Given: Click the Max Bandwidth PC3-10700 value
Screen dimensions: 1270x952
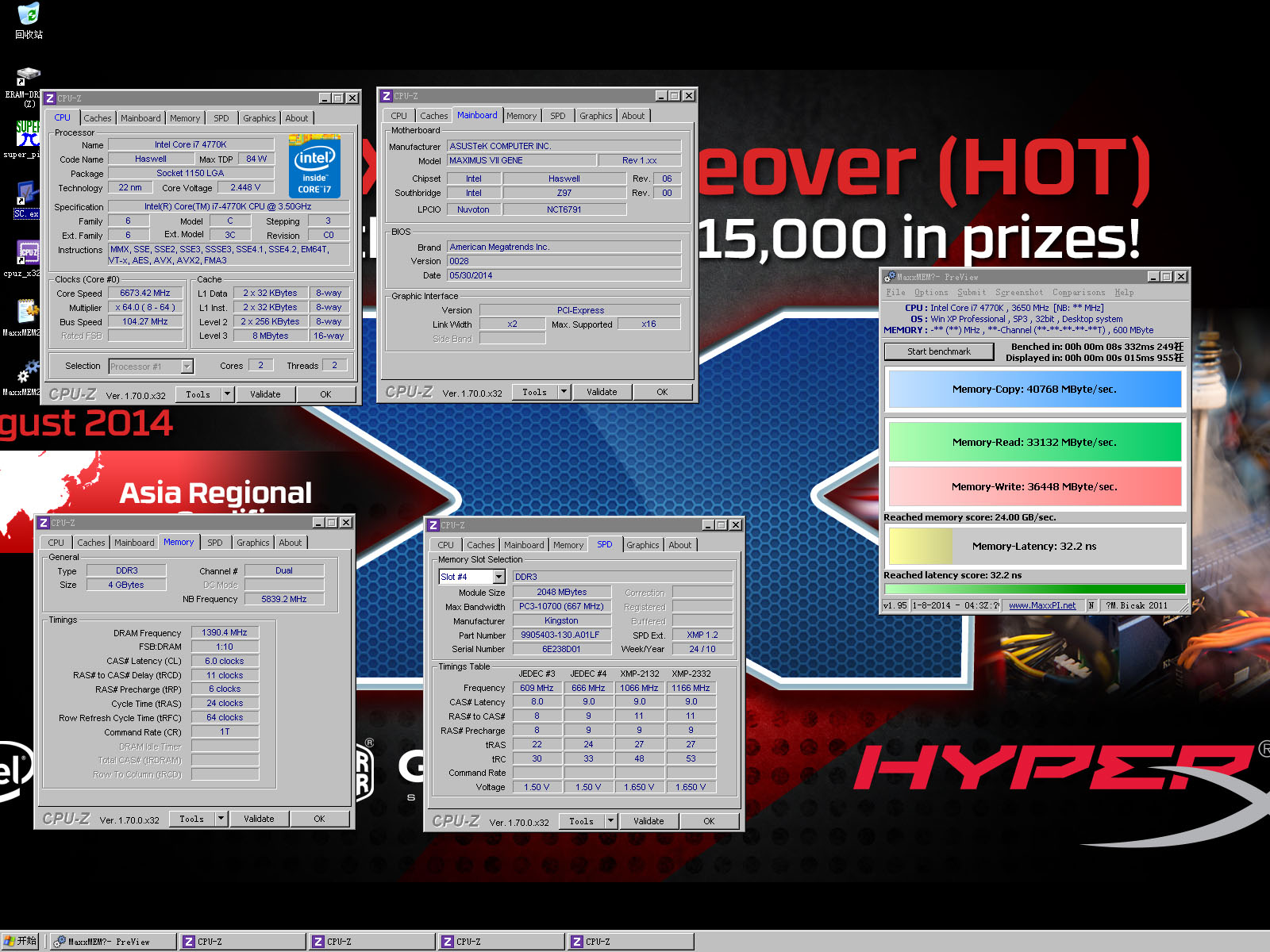Looking at the screenshot, I should pyautogui.click(x=561, y=606).
